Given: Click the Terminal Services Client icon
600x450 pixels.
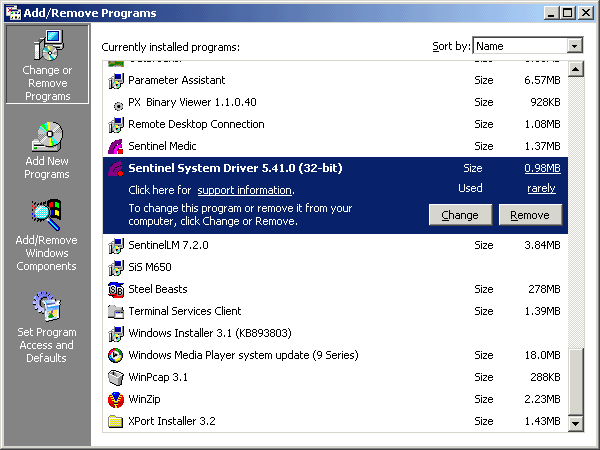Looking at the screenshot, I should coord(116,311).
